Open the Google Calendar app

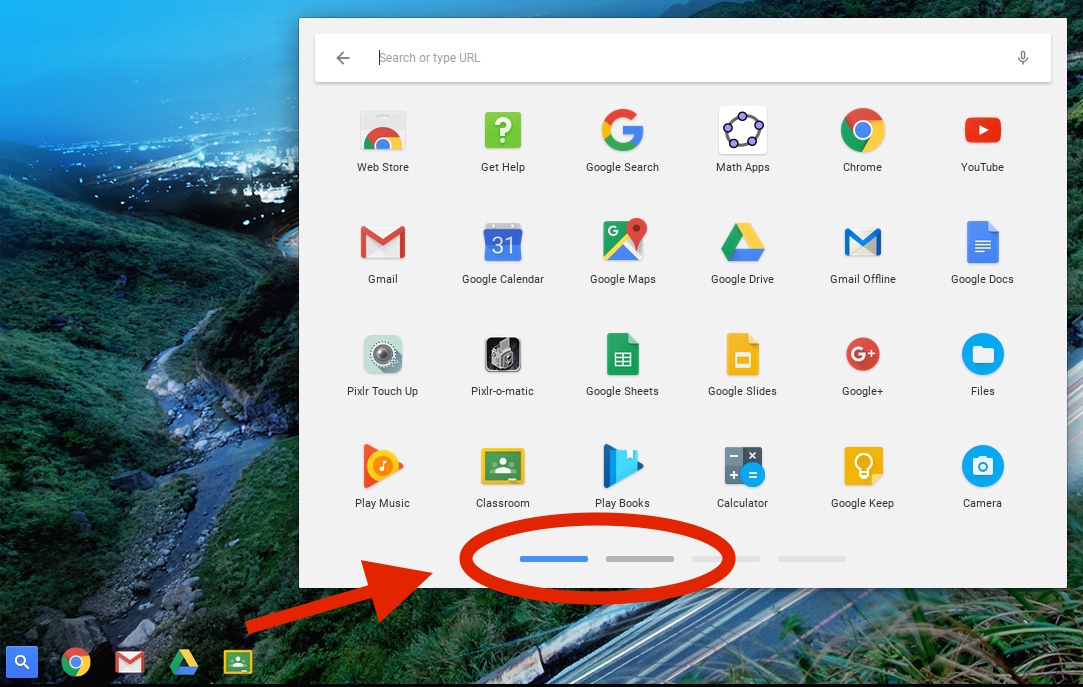503,242
